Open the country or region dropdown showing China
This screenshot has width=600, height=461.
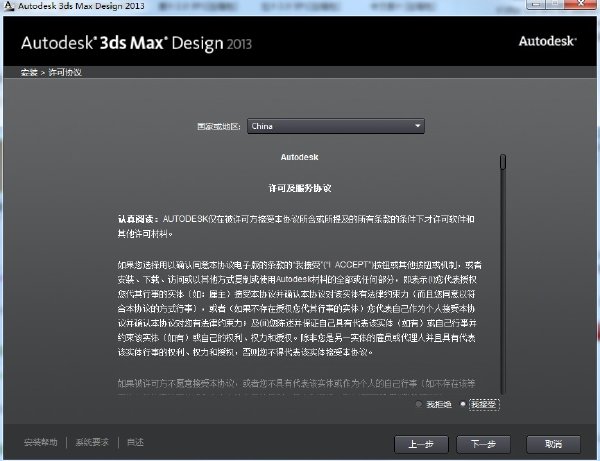pyautogui.click(x=336, y=126)
